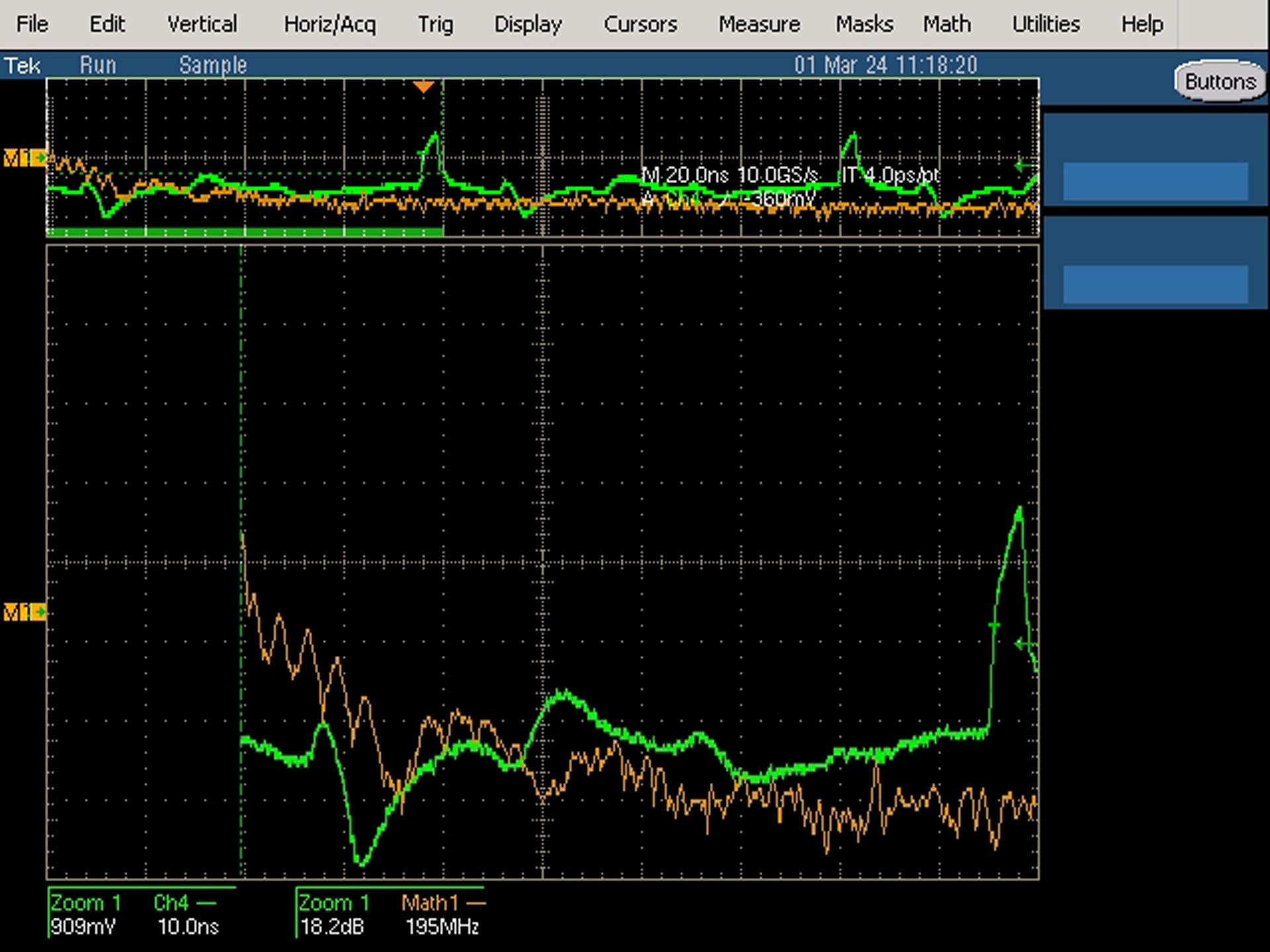Click the trigger level arrow in the overview

(1026, 166)
